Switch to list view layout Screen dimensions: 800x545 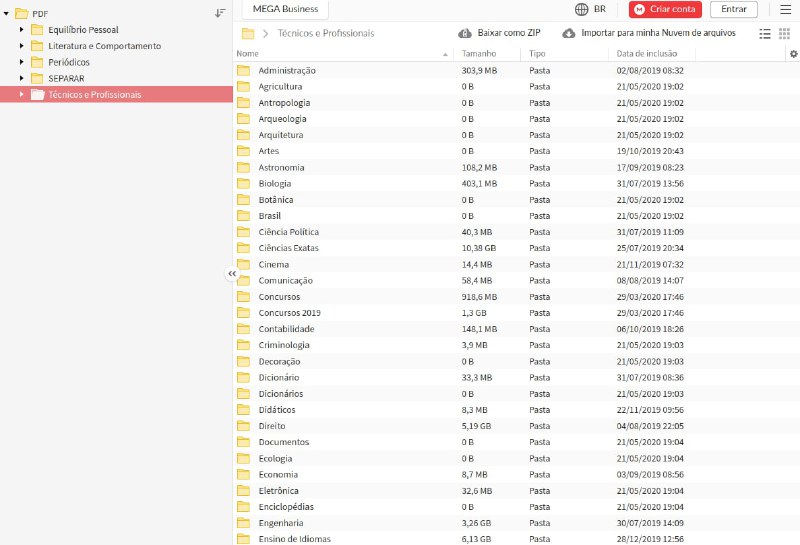765,34
